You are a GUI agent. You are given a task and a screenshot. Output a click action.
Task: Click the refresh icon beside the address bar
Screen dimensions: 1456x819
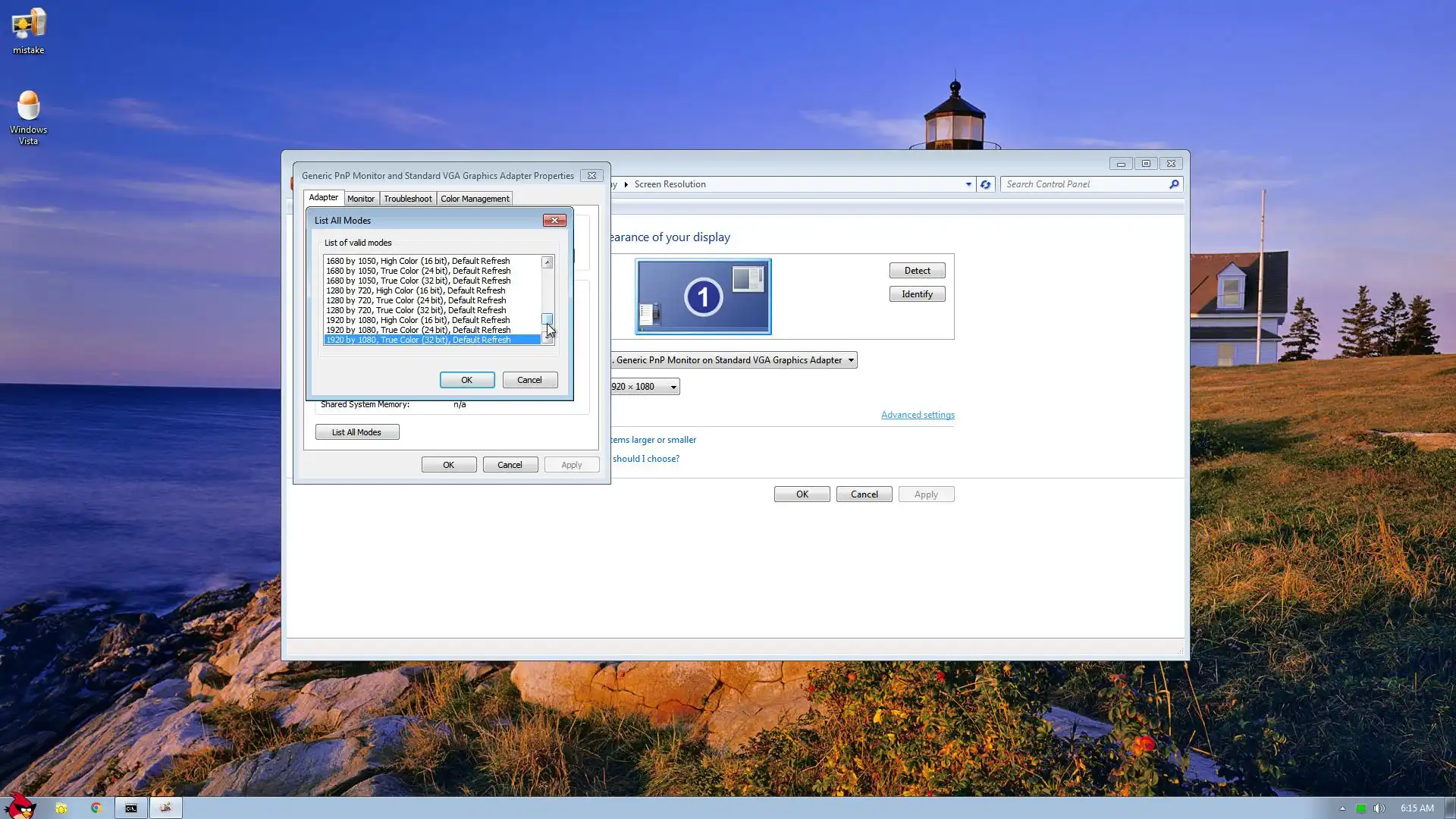pyautogui.click(x=985, y=184)
